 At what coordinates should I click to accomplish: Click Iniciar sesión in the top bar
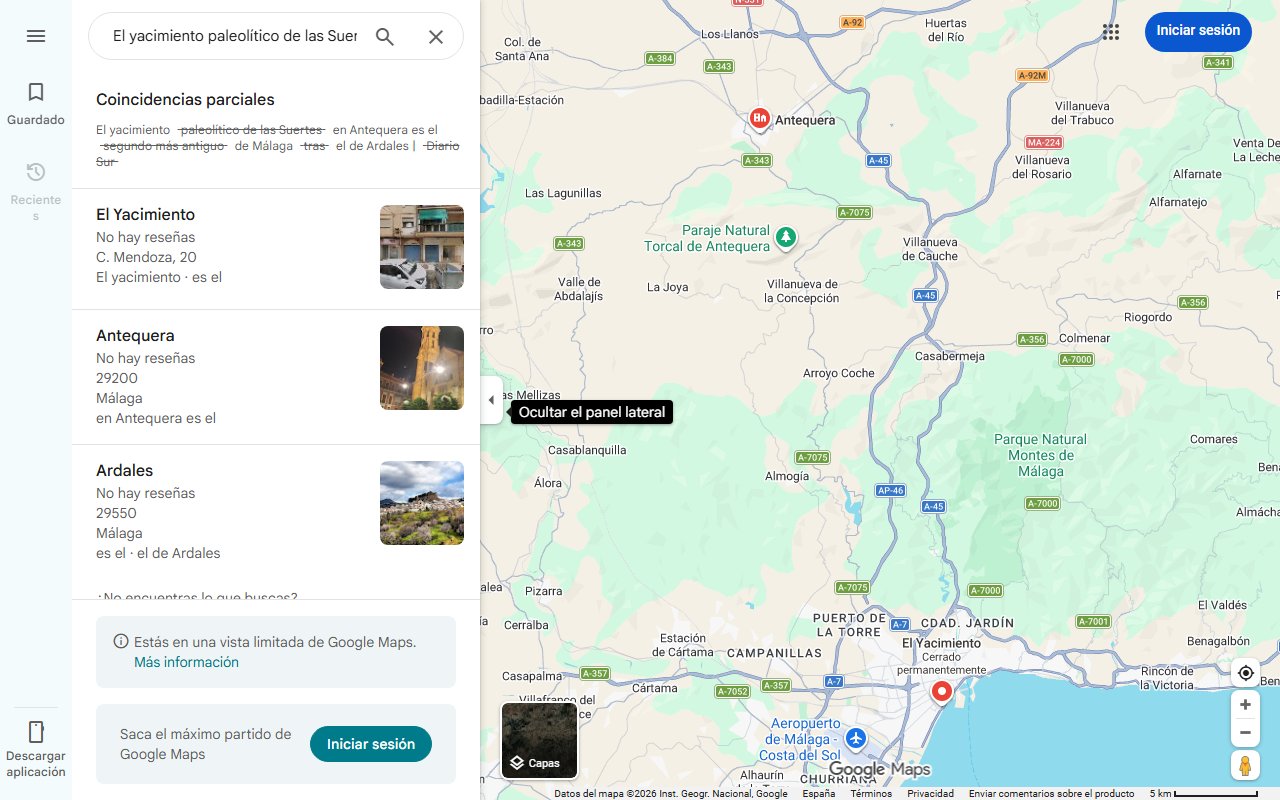tap(1198, 31)
